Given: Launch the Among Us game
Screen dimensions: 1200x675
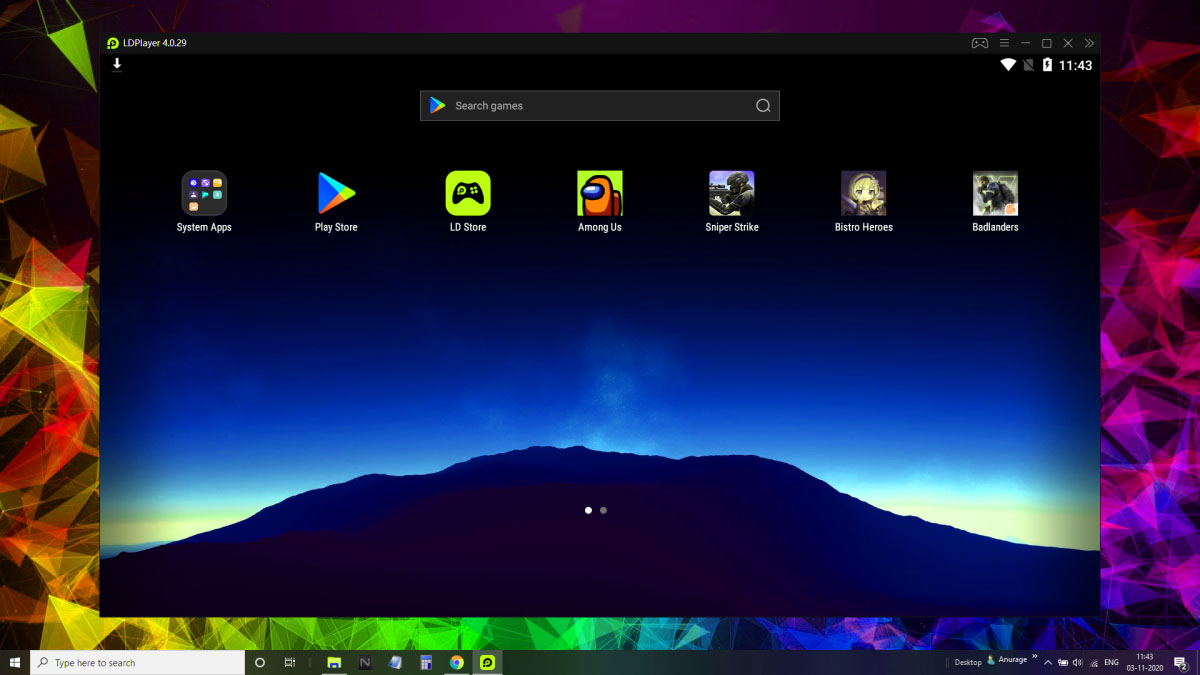Looking at the screenshot, I should point(600,193).
